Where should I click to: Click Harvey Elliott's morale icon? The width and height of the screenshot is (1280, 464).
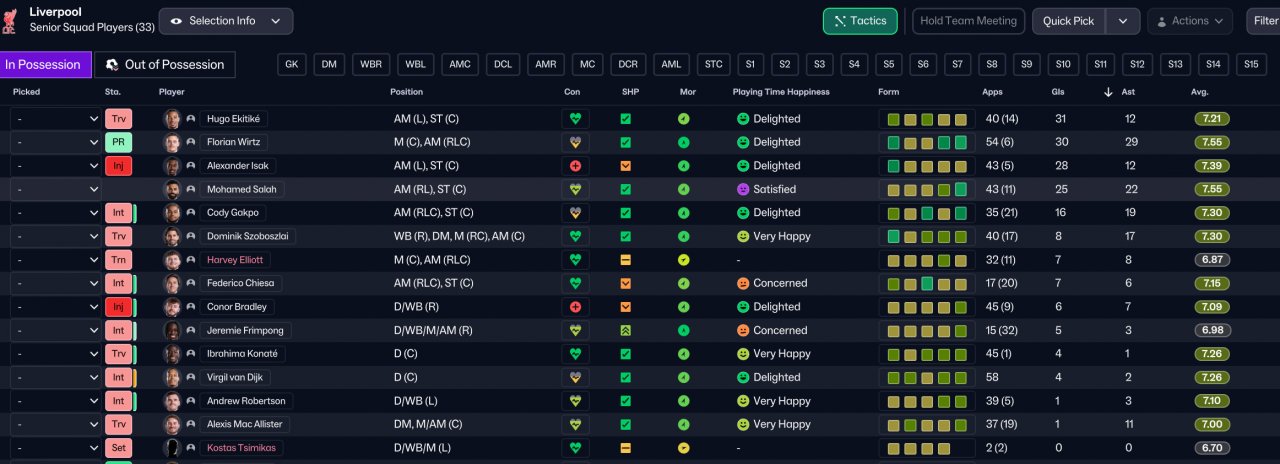pyautogui.click(x=684, y=260)
